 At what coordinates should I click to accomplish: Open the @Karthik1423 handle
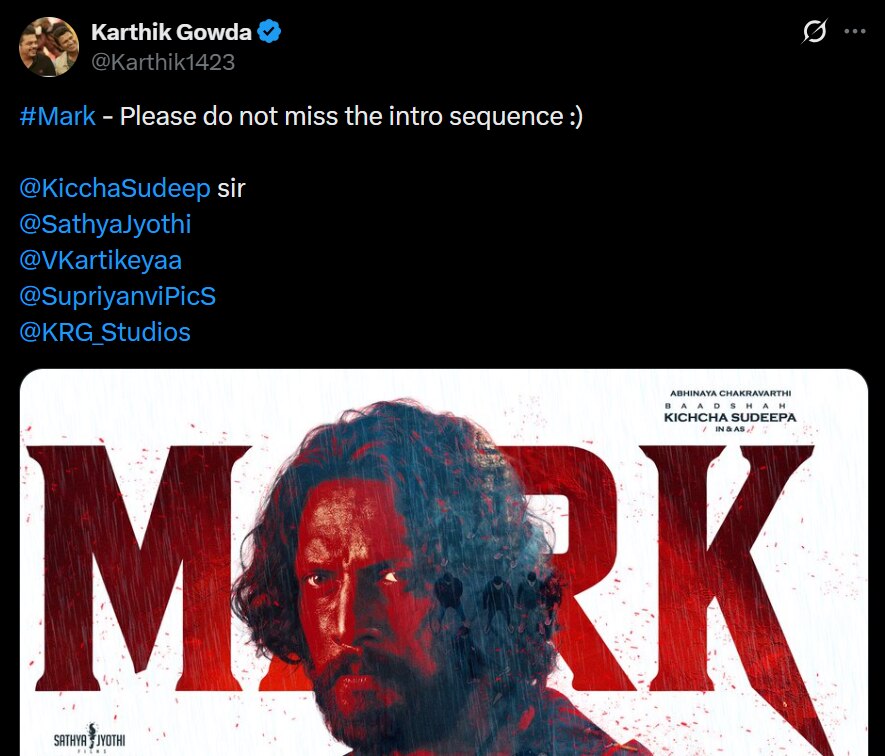pyautogui.click(x=163, y=62)
